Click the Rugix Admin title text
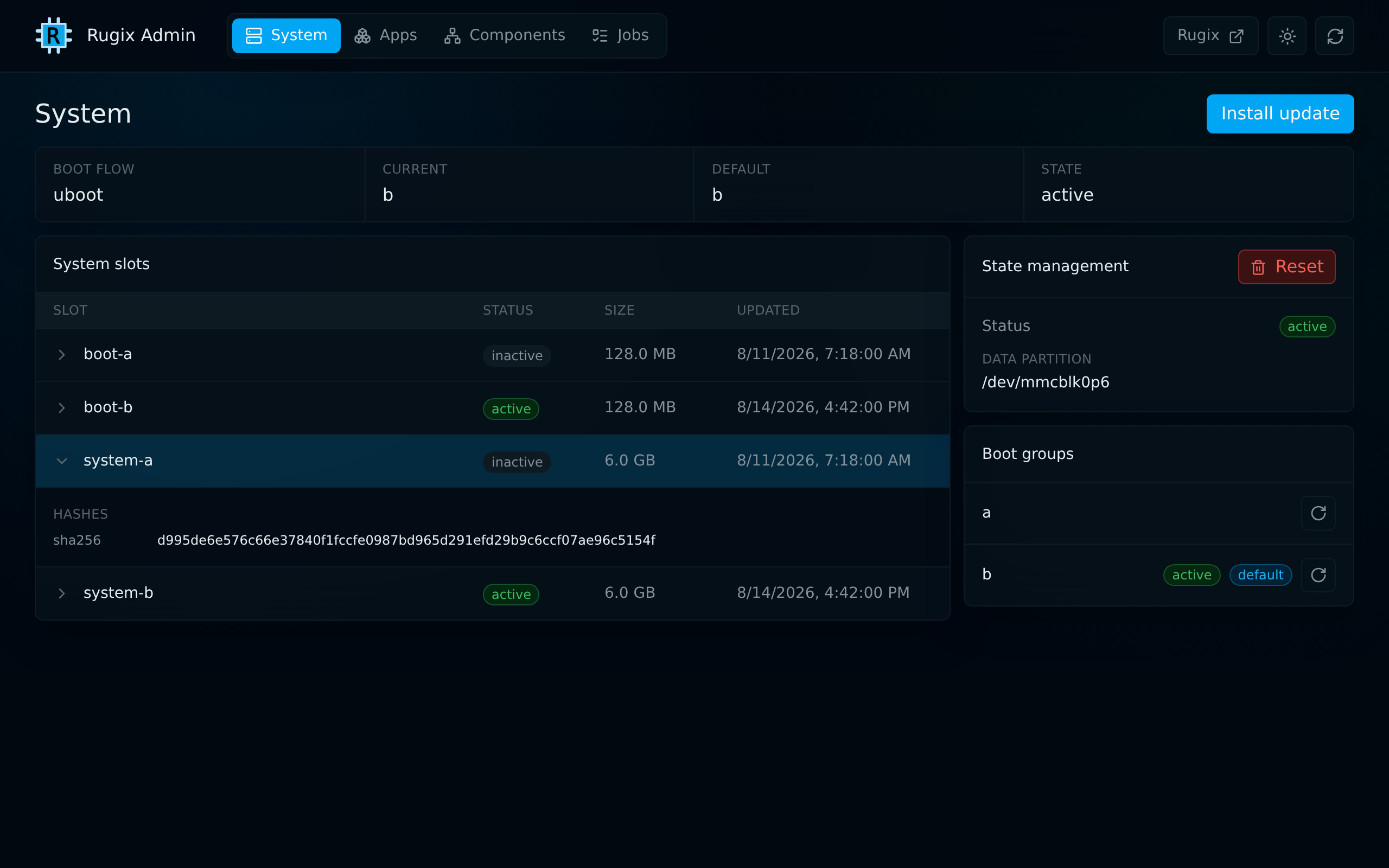 [141, 36]
